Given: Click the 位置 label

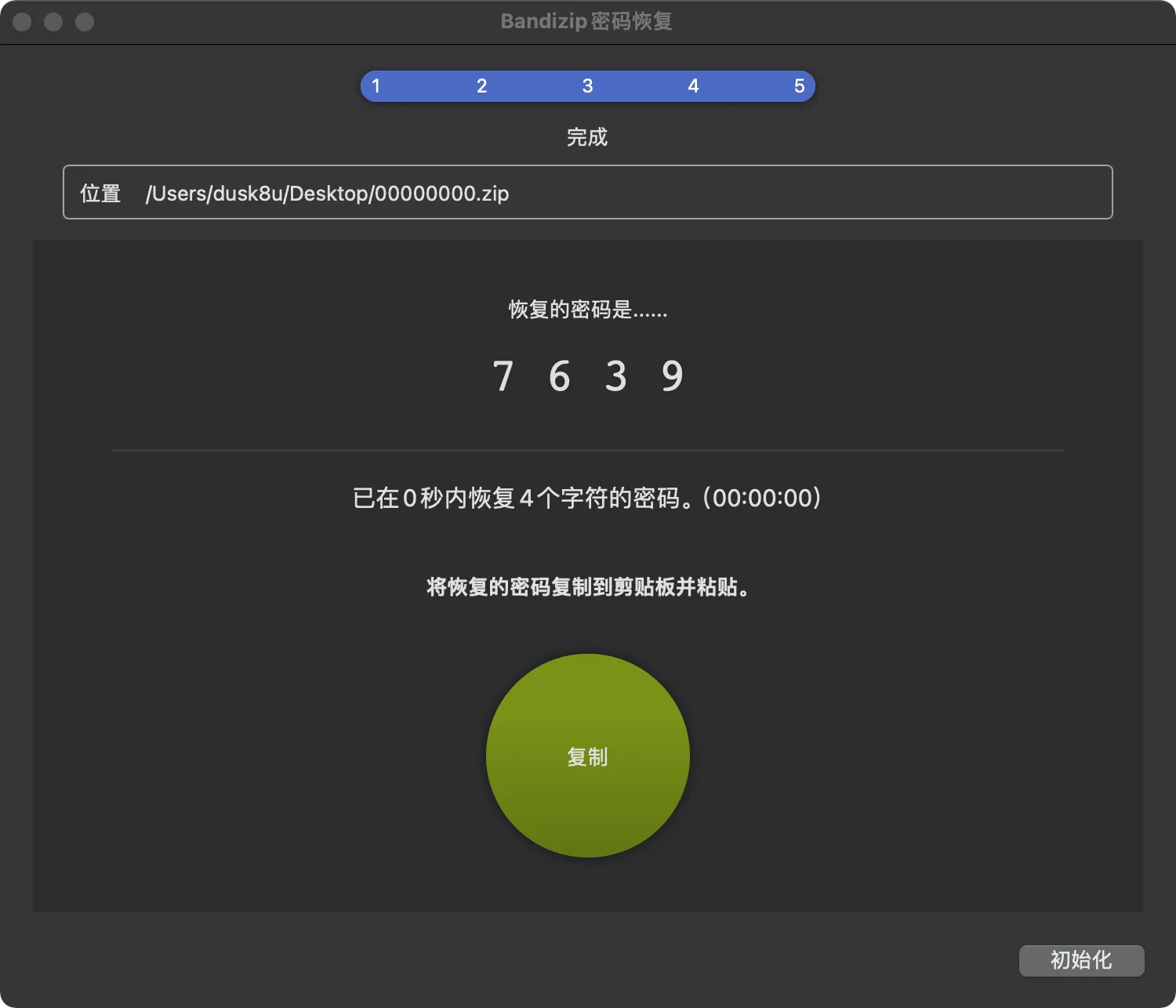Looking at the screenshot, I should [x=100, y=193].
